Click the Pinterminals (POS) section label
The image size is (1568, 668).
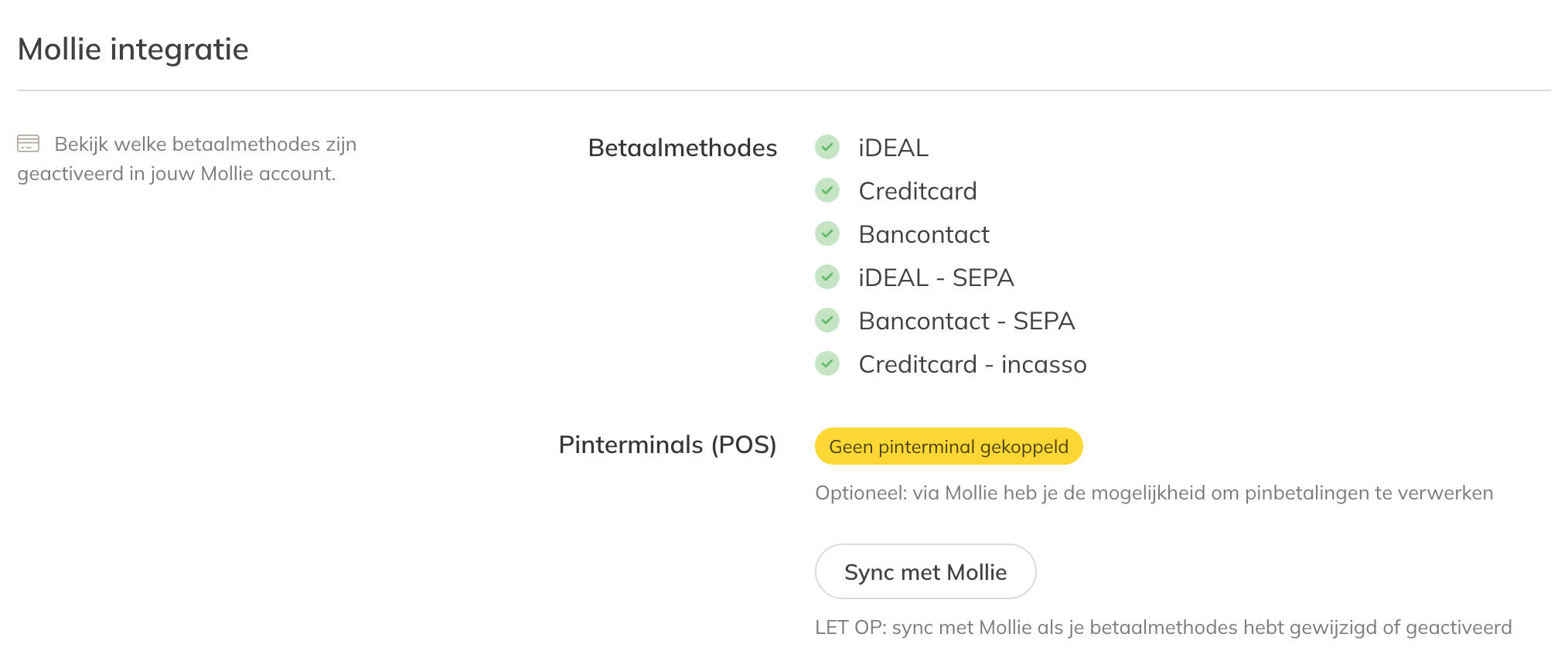[667, 445]
